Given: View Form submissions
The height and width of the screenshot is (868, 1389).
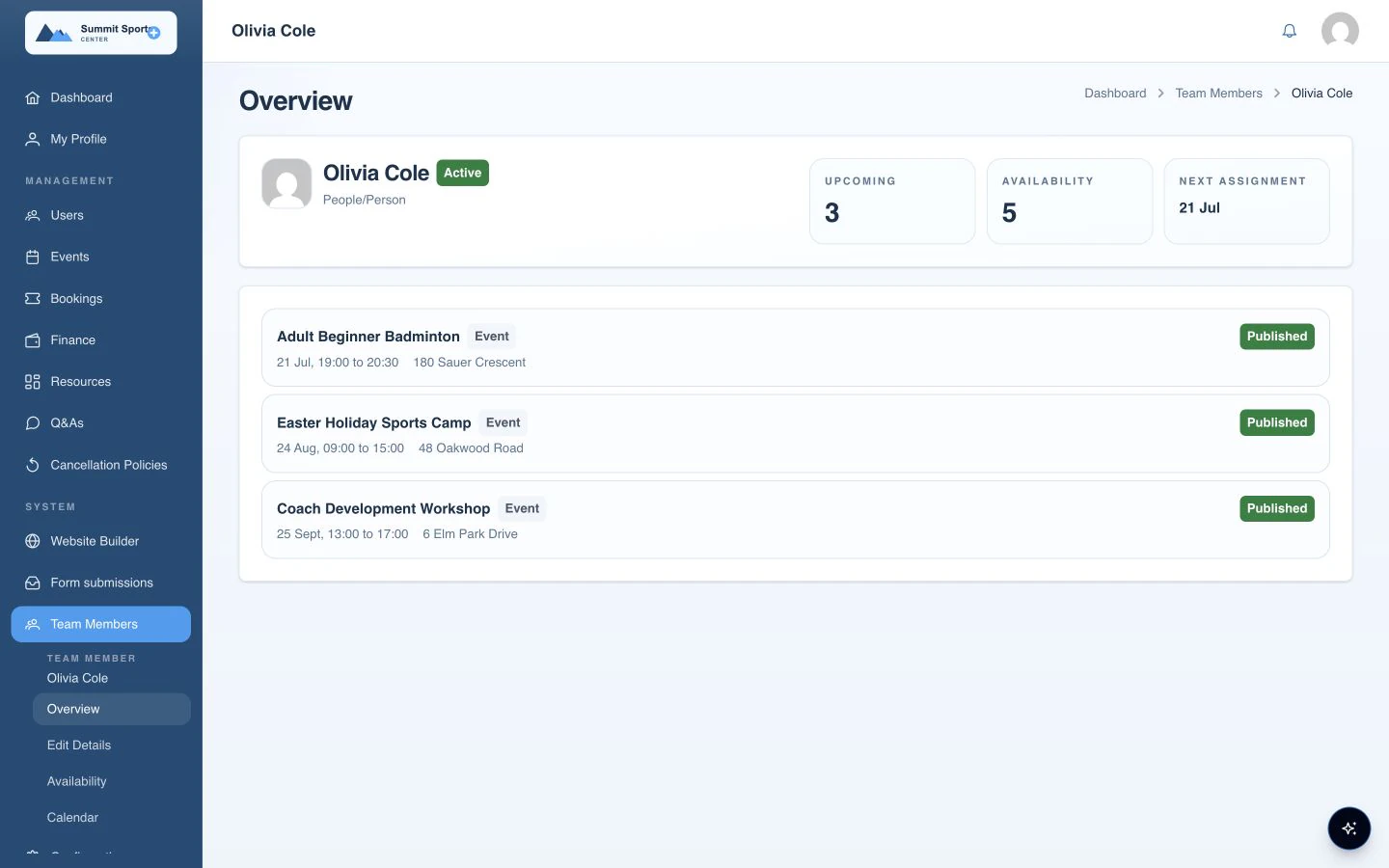Looking at the screenshot, I should [x=101, y=583].
